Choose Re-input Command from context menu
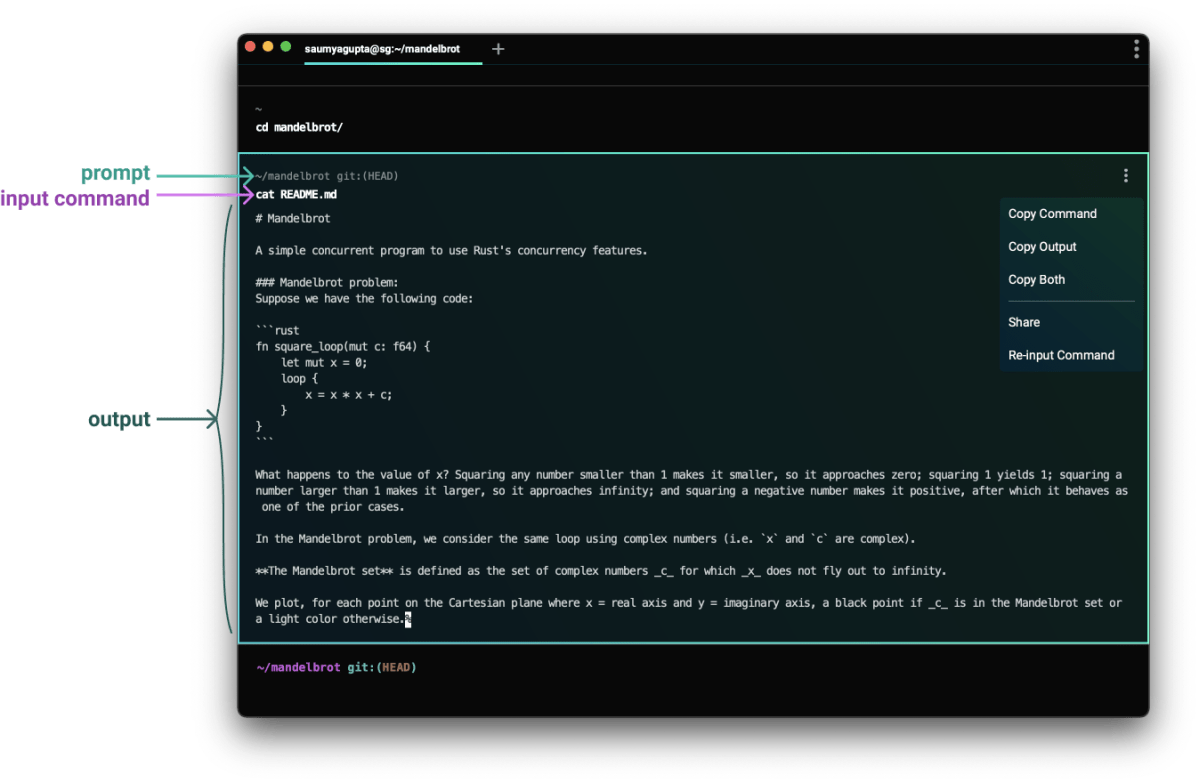Image resolution: width=1199 pixels, height=783 pixels. 1061,356
